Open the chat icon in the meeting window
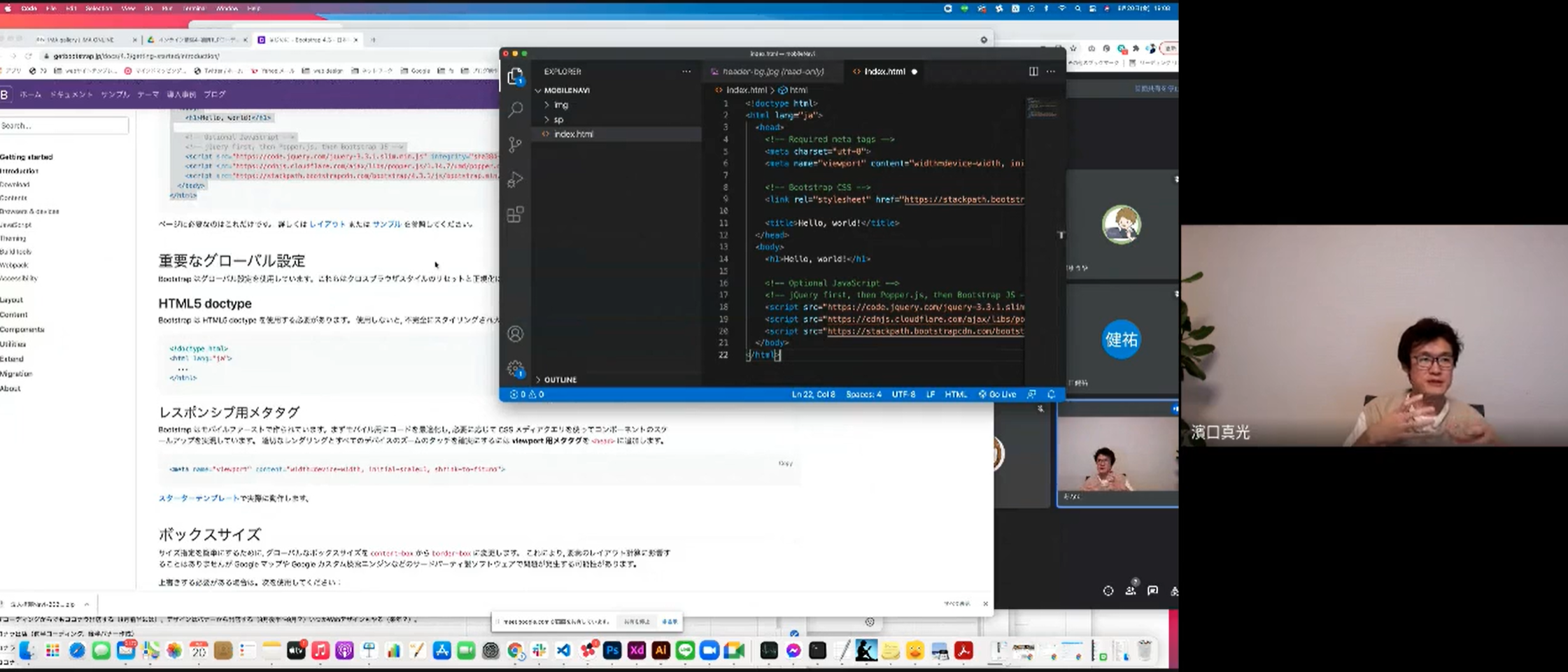 coord(1152,591)
